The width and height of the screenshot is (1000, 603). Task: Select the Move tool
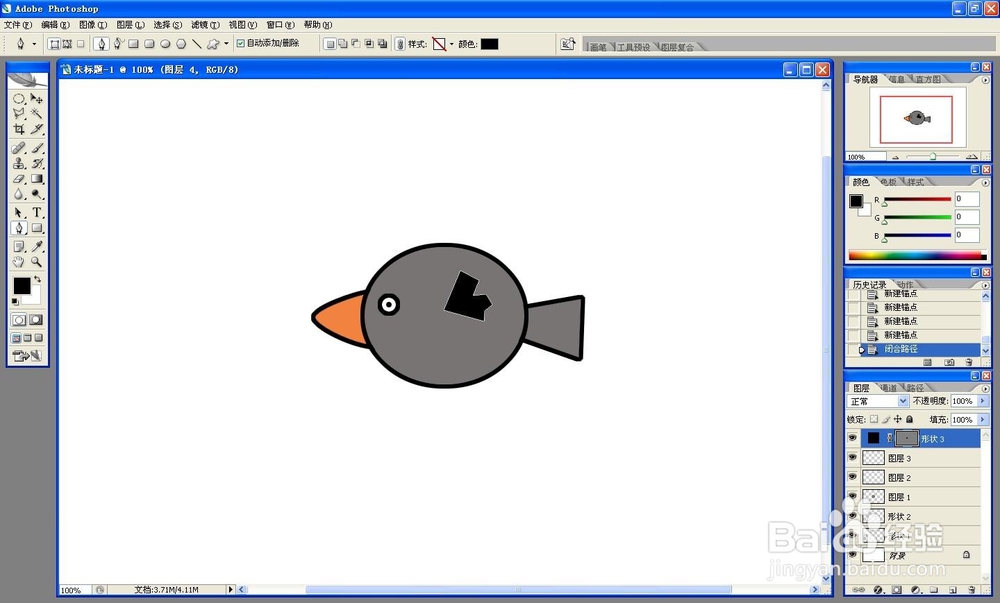[x=36, y=99]
